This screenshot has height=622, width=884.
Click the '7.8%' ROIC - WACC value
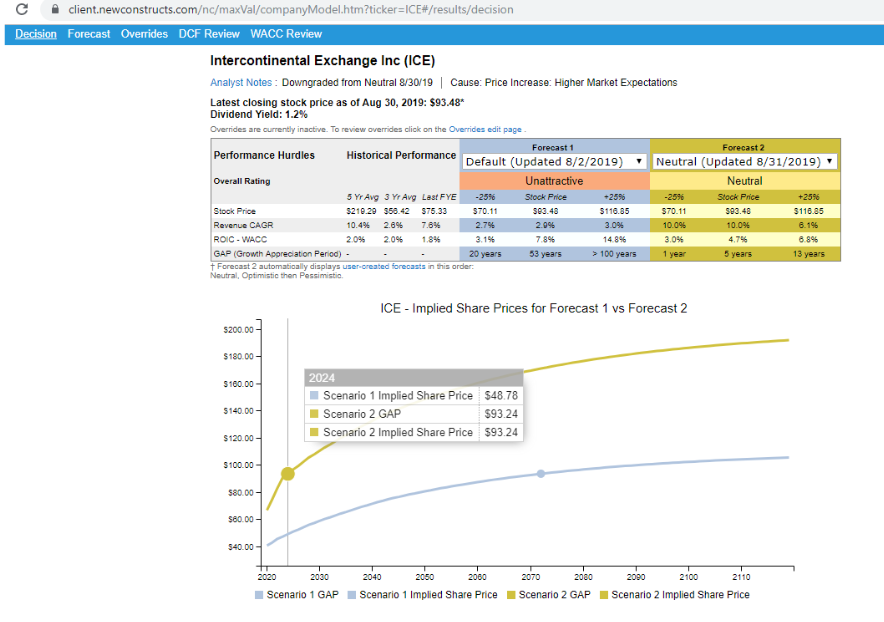[x=545, y=240]
